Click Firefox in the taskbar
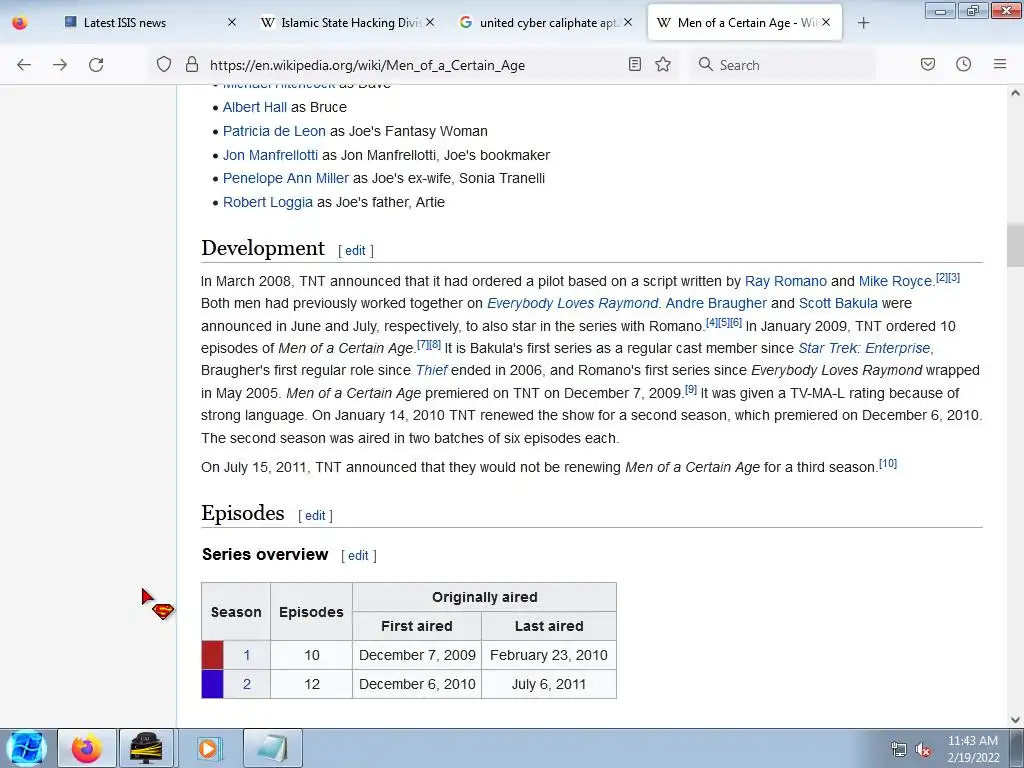The image size is (1024, 768). click(x=87, y=748)
